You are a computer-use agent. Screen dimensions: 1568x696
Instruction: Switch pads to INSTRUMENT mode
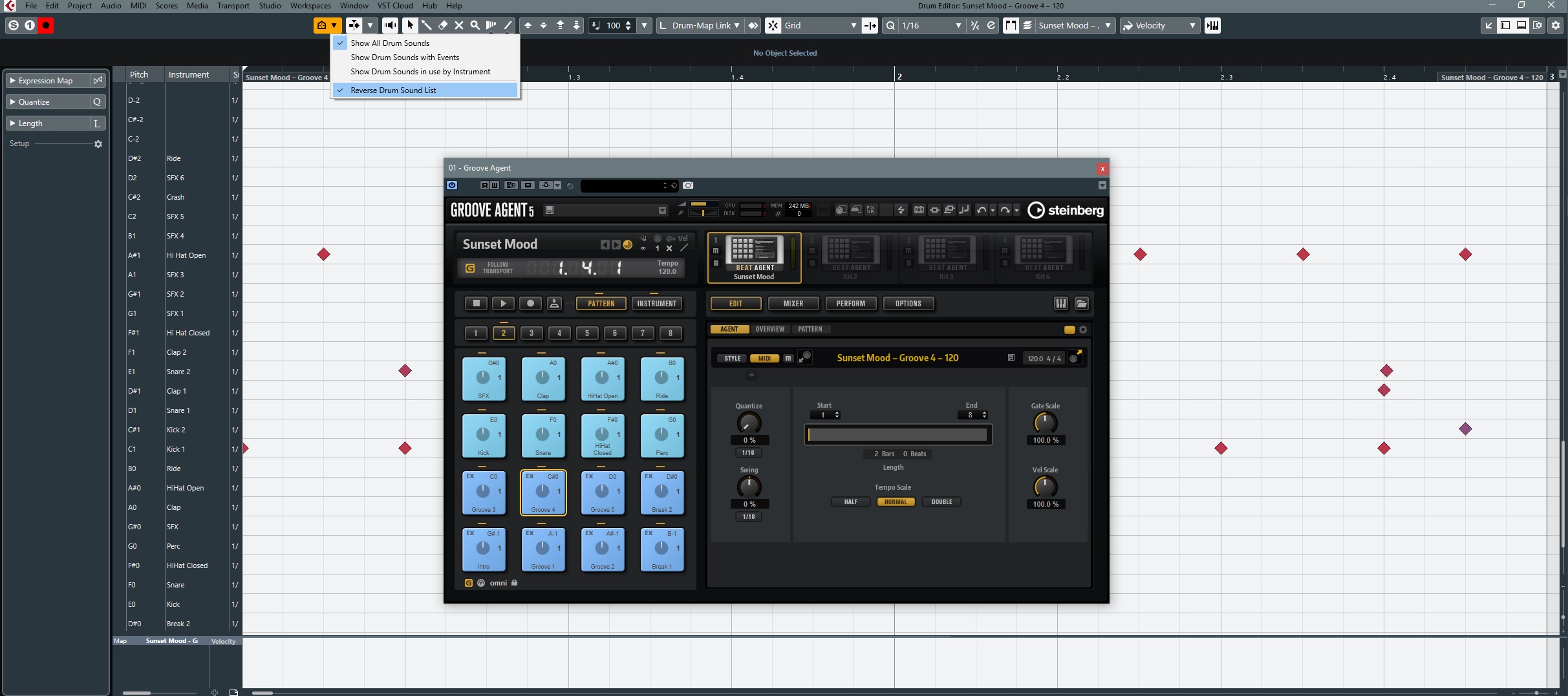[x=656, y=303]
